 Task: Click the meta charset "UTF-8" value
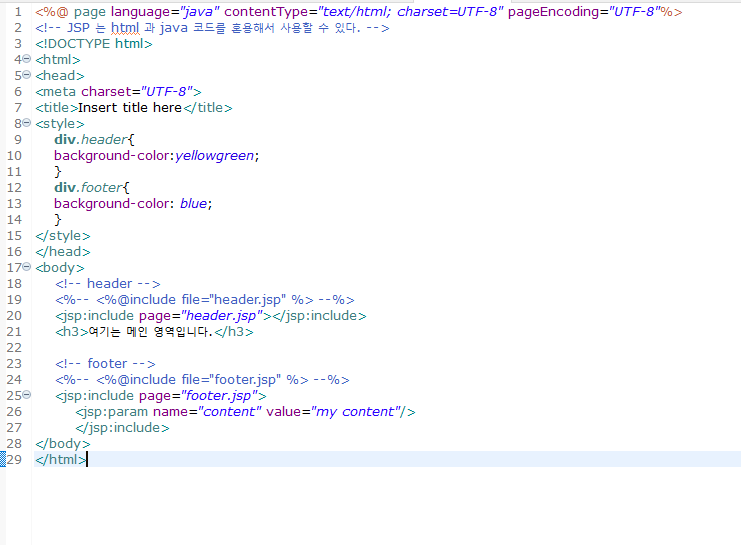[167, 92]
